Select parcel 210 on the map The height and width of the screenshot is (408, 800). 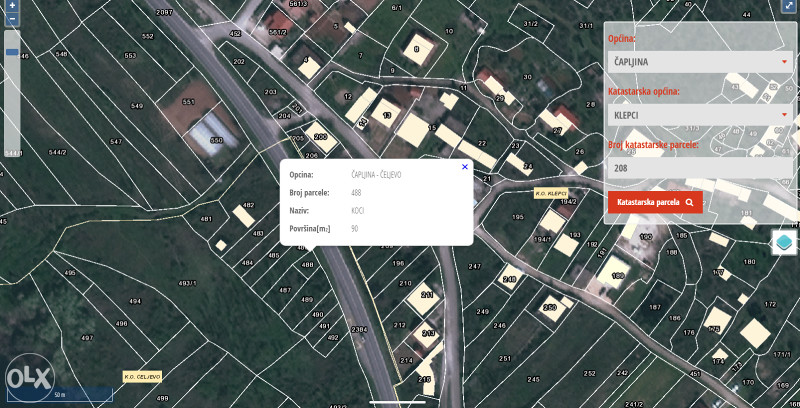[405, 283]
